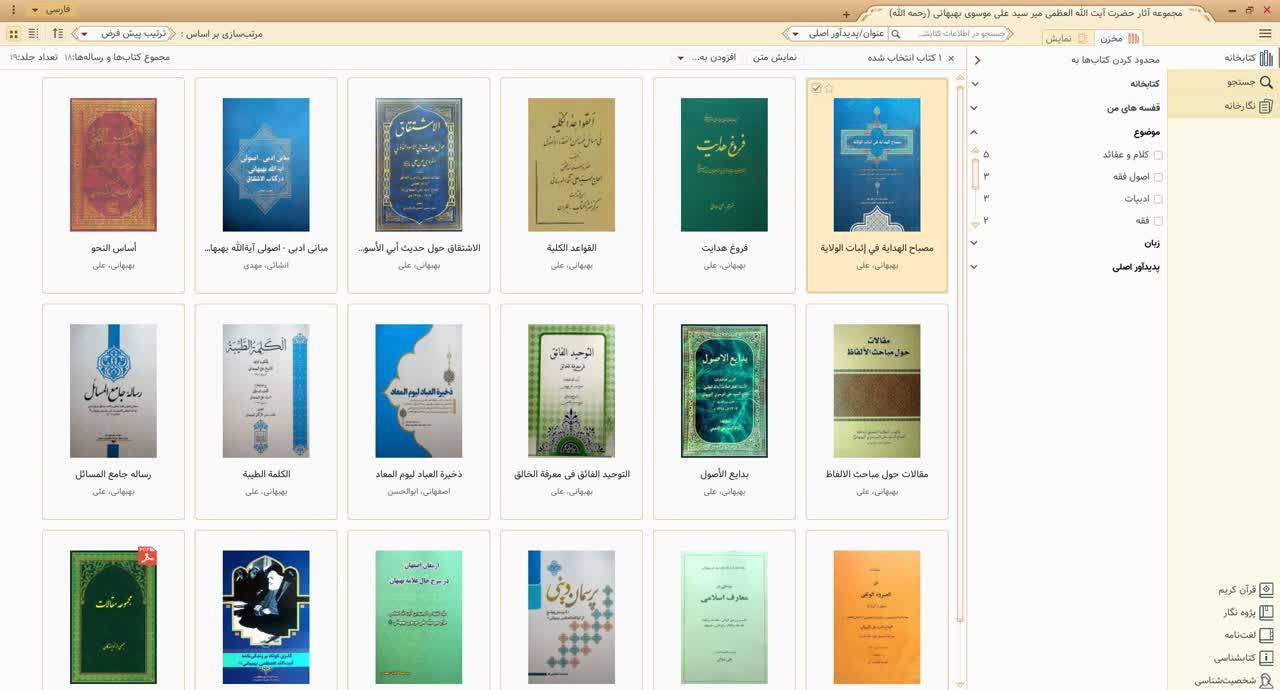The width and height of the screenshot is (1280, 690).
Task: Click the subject list mini scrollbar thumb
Action: [975, 174]
